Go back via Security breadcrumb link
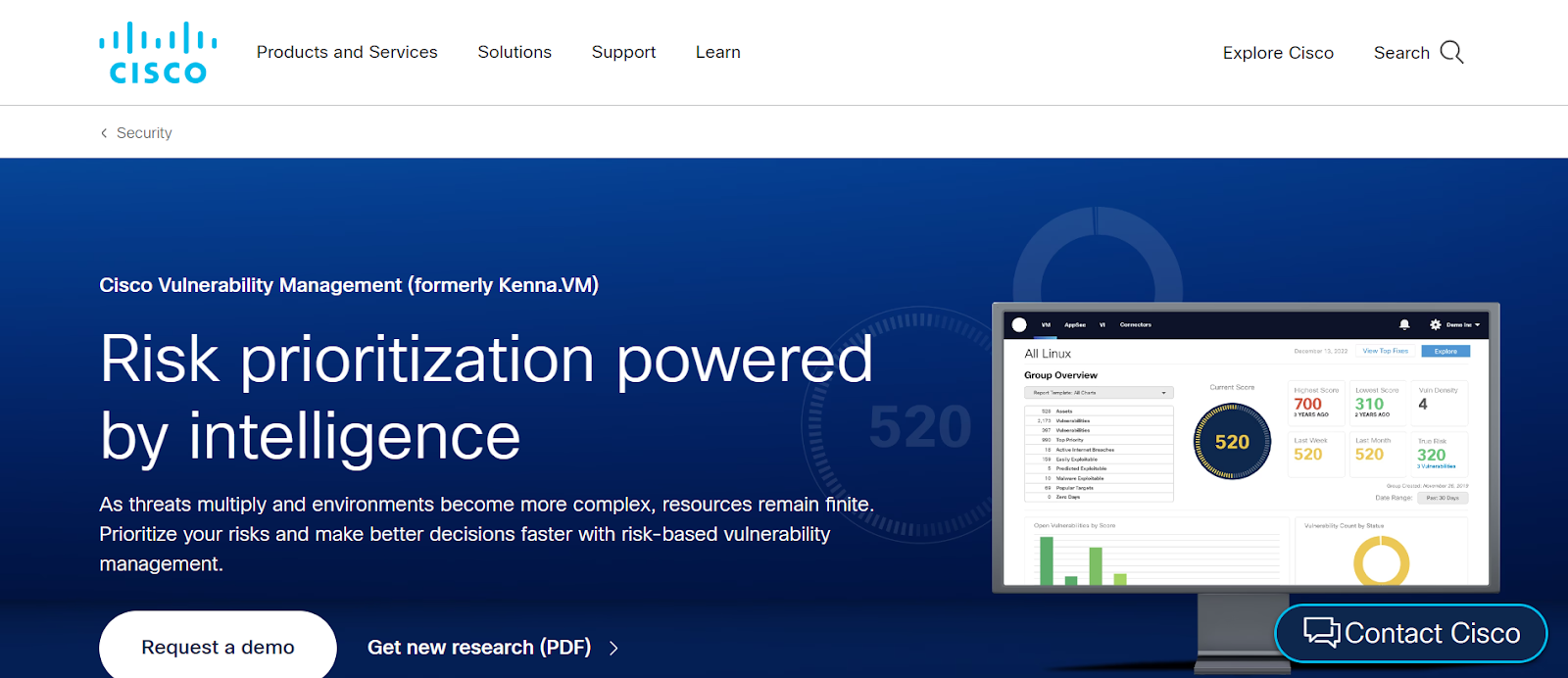Screen dimensions: 1568x678 click(144, 132)
